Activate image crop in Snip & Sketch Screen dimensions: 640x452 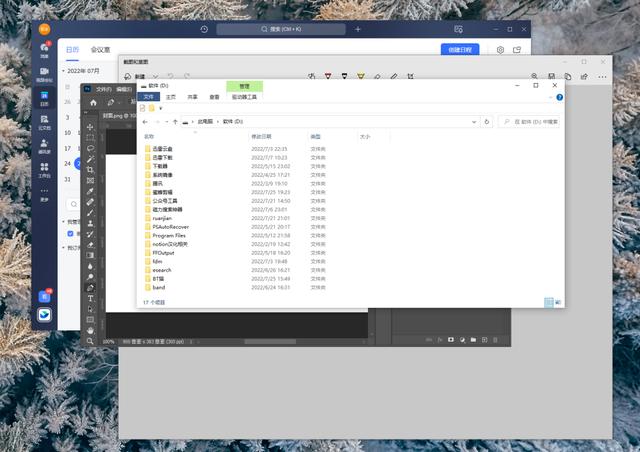(411, 76)
